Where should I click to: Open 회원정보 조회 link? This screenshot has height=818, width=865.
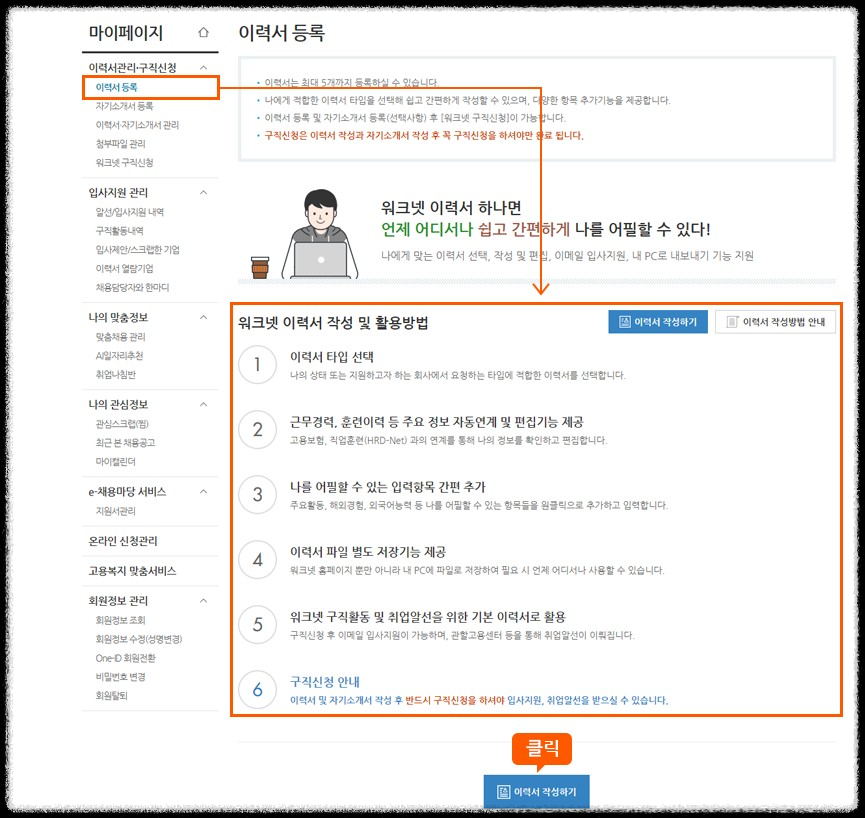tap(120, 620)
